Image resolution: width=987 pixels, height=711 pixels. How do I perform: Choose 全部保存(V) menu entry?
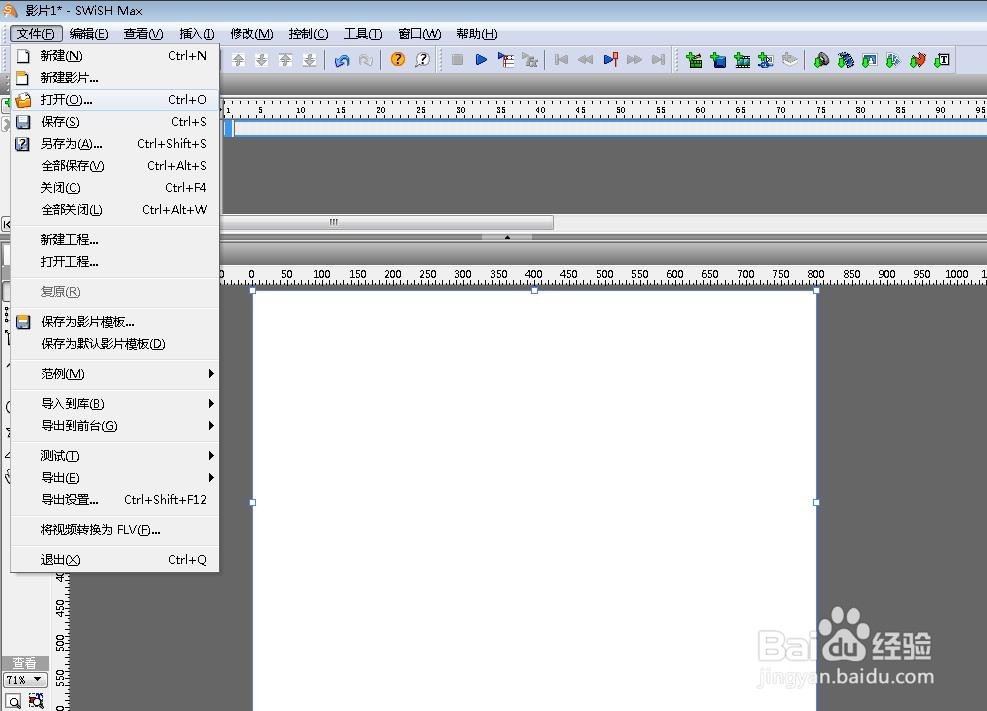click(x=115, y=166)
